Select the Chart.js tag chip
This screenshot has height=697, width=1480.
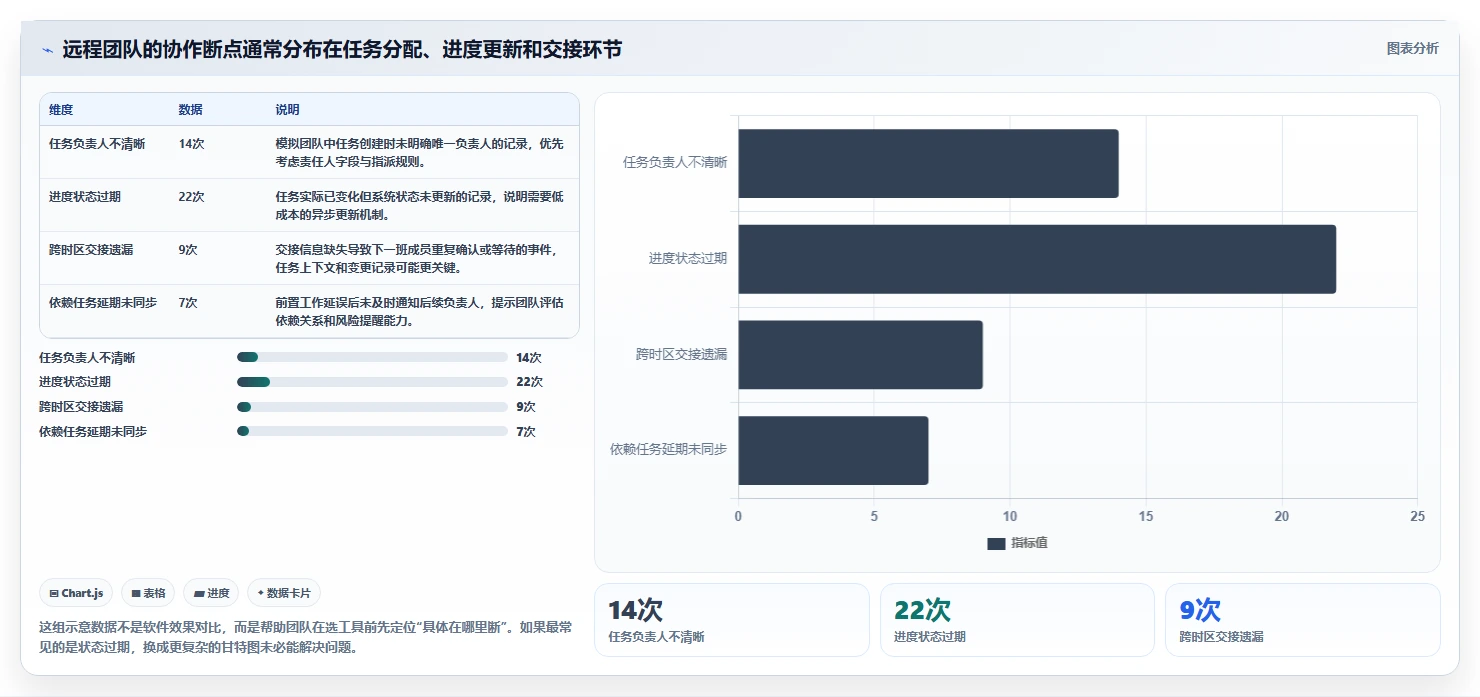pyautogui.click(x=76, y=593)
